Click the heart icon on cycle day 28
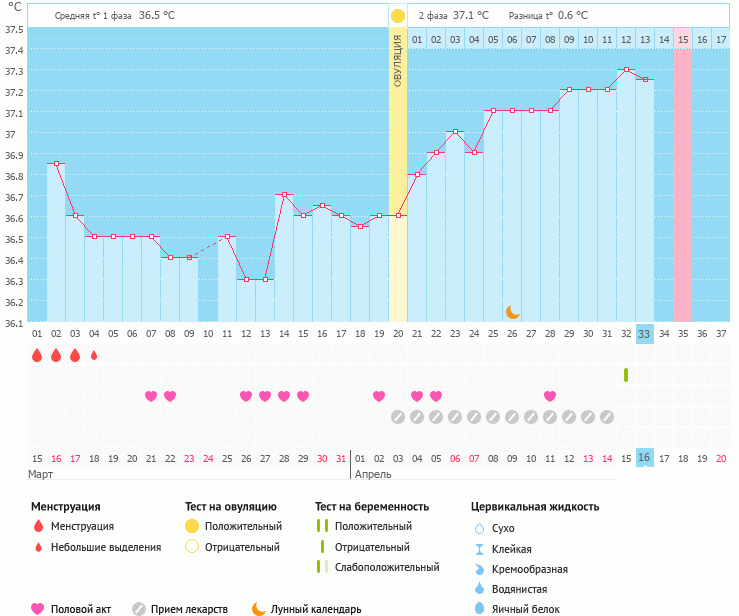 click(550, 396)
